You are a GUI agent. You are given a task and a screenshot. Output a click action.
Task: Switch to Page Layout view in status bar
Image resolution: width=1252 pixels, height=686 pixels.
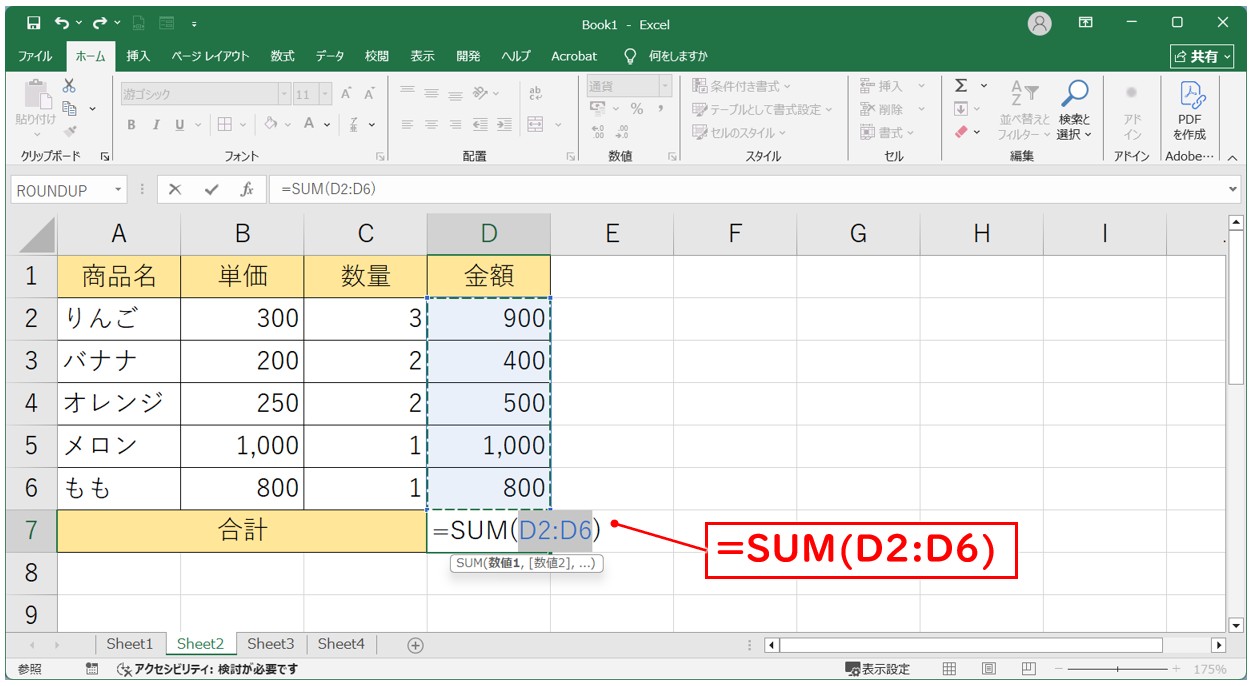(988, 669)
